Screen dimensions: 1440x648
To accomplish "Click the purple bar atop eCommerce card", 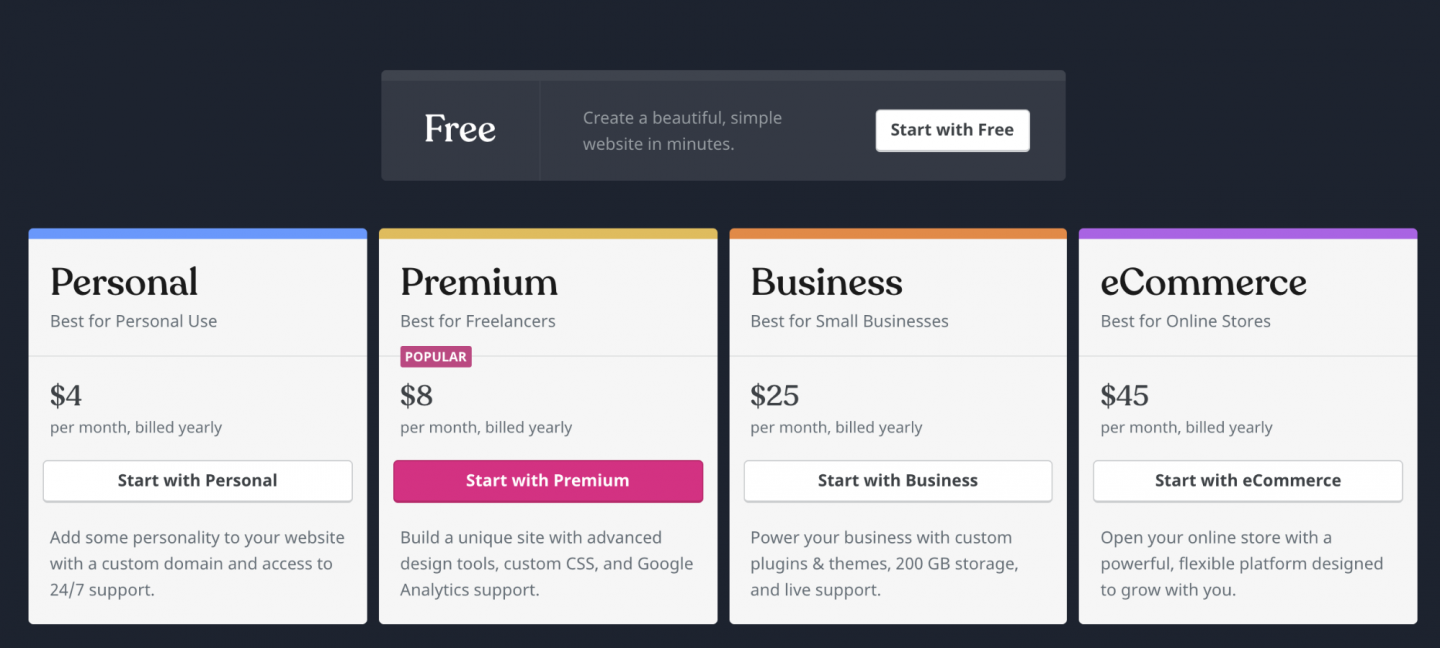I will (x=1247, y=234).
